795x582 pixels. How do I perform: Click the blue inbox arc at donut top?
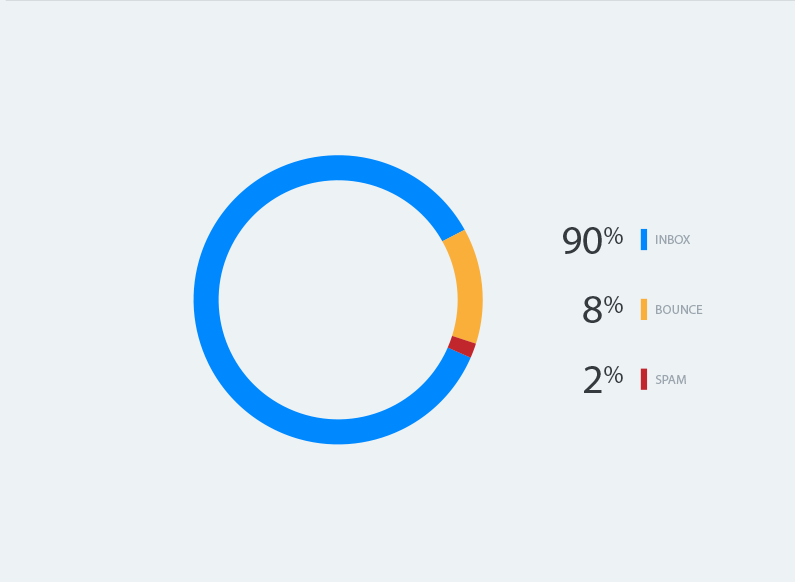point(338,167)
